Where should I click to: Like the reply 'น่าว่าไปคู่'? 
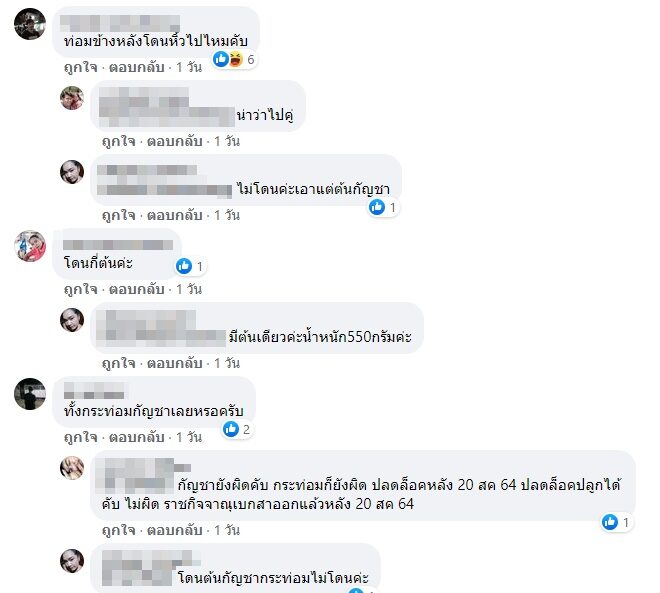(x=118, y=141)
